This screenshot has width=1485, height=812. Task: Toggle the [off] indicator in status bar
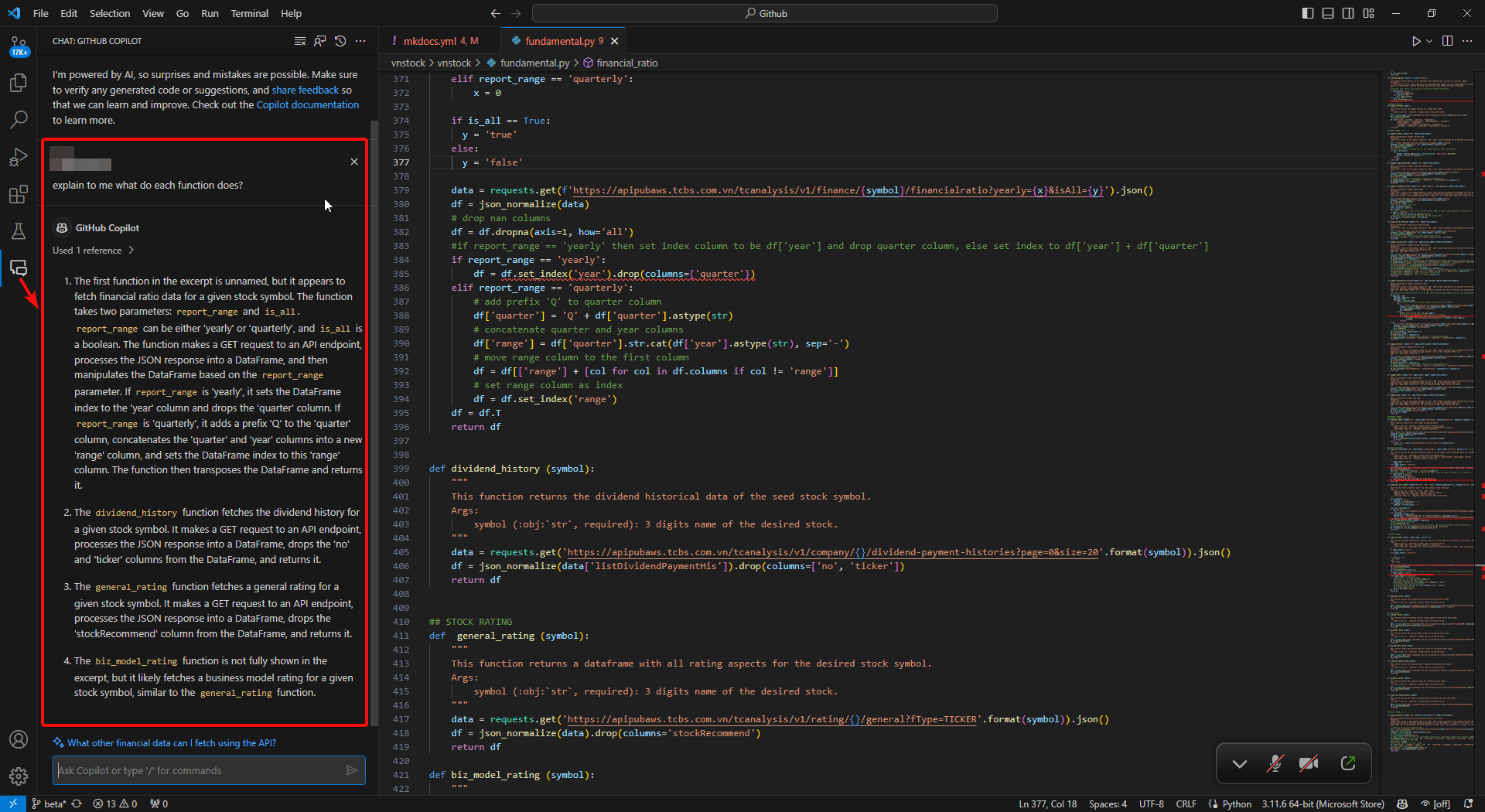[1435, 803]
